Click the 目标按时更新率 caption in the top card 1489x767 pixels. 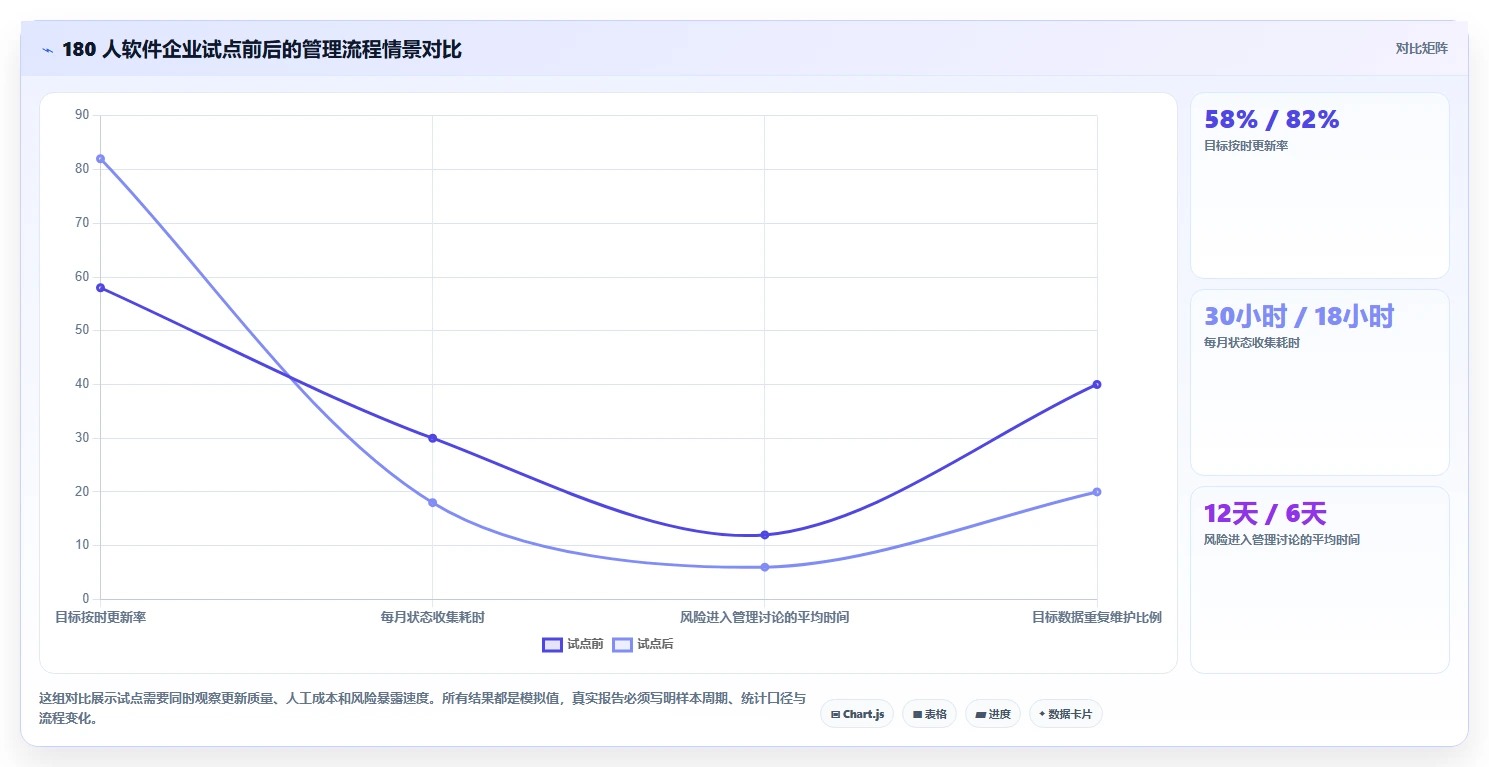[1246, 146]
